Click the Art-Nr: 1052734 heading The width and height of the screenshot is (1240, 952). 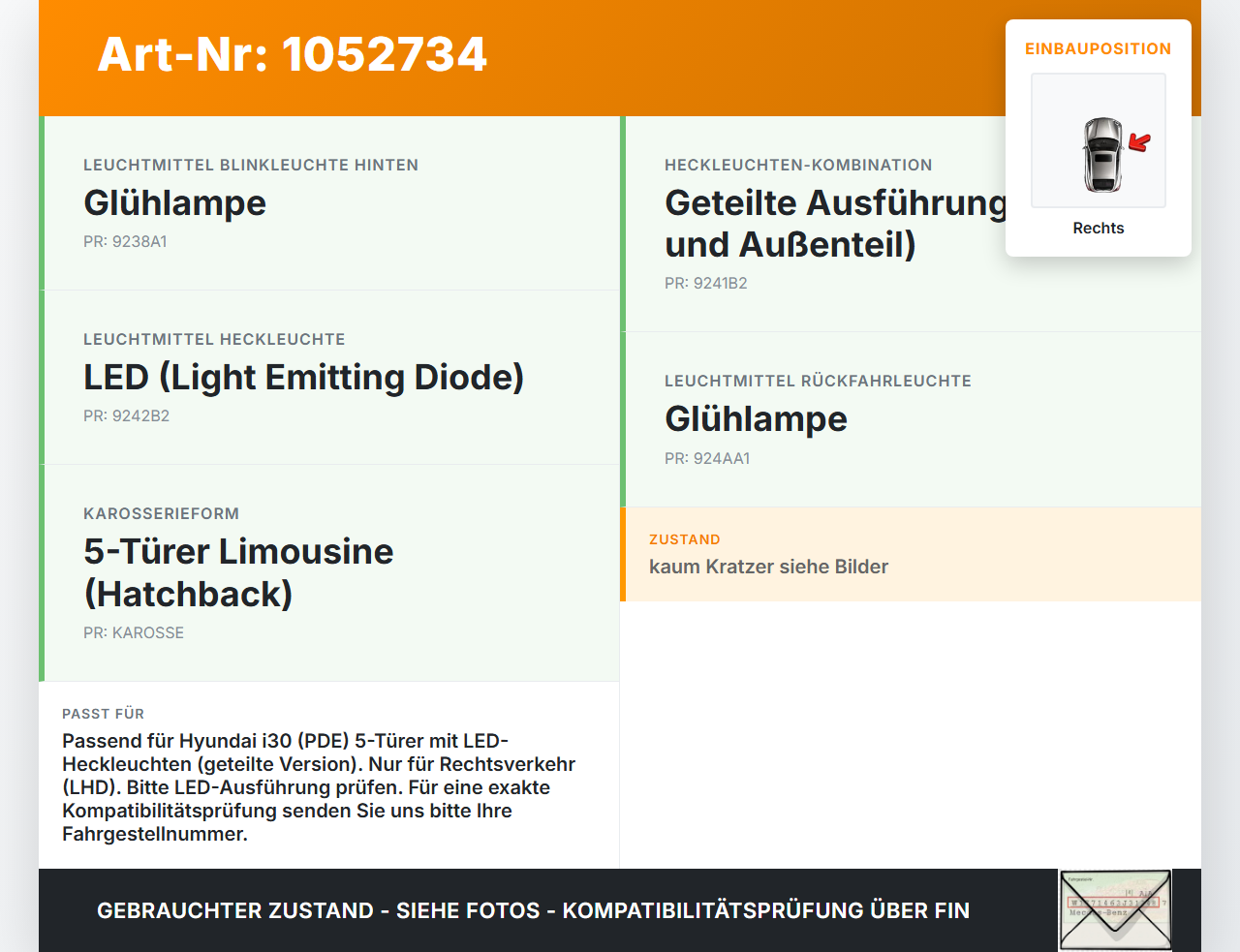tap(292, 54)
